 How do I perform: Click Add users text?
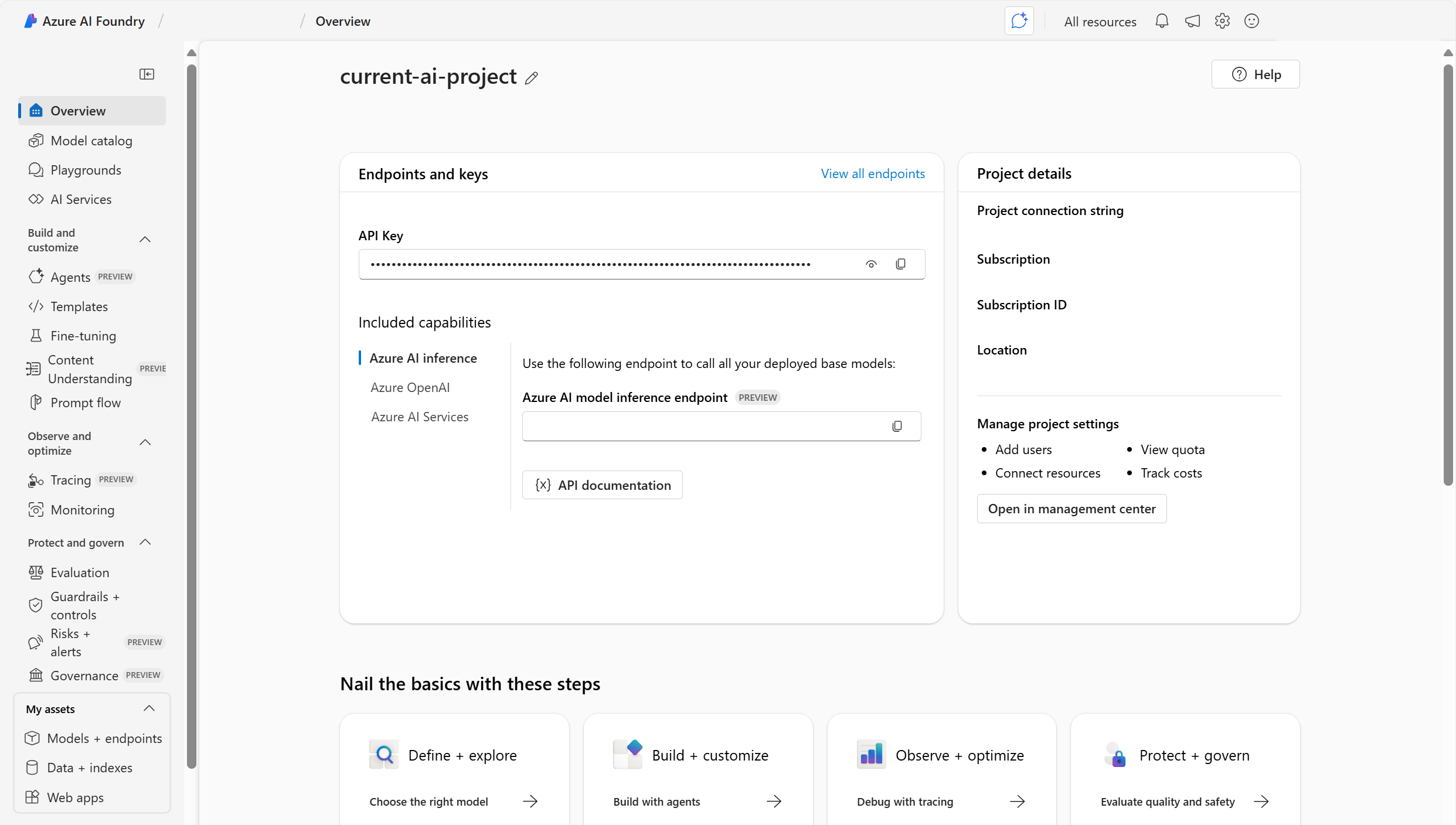point(1023,449)
